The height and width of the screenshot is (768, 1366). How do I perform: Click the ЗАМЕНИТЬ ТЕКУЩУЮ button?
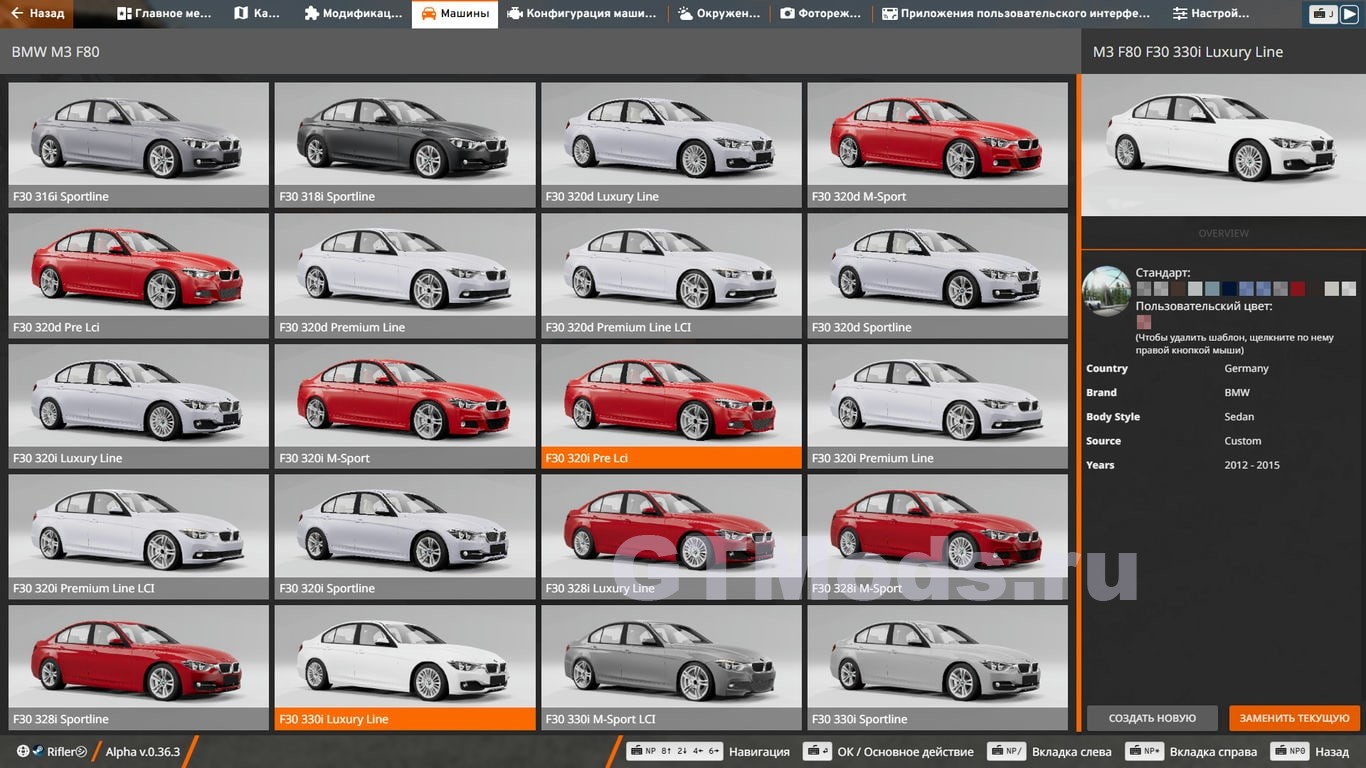click(x=1294, y=718)
